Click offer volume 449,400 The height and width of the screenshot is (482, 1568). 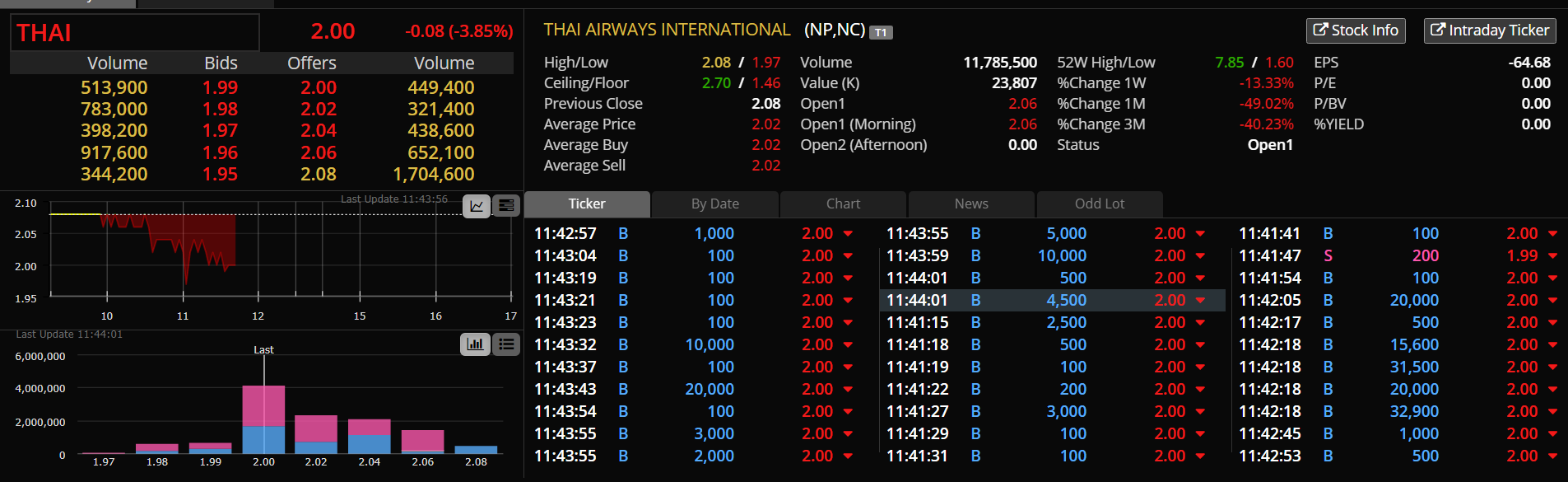coord(441,87)
